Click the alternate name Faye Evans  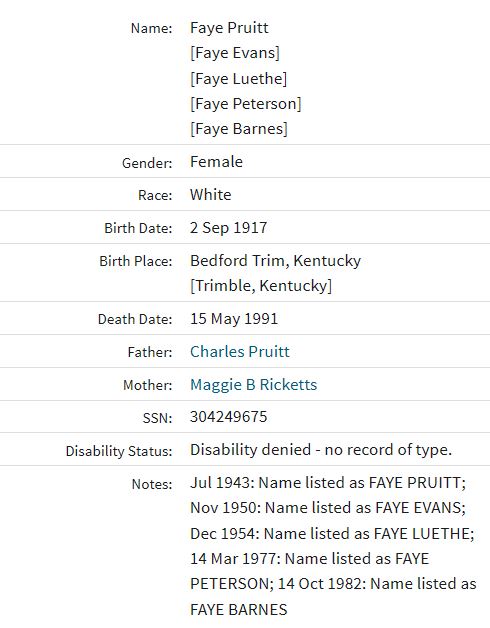click(x=235, y=53)
